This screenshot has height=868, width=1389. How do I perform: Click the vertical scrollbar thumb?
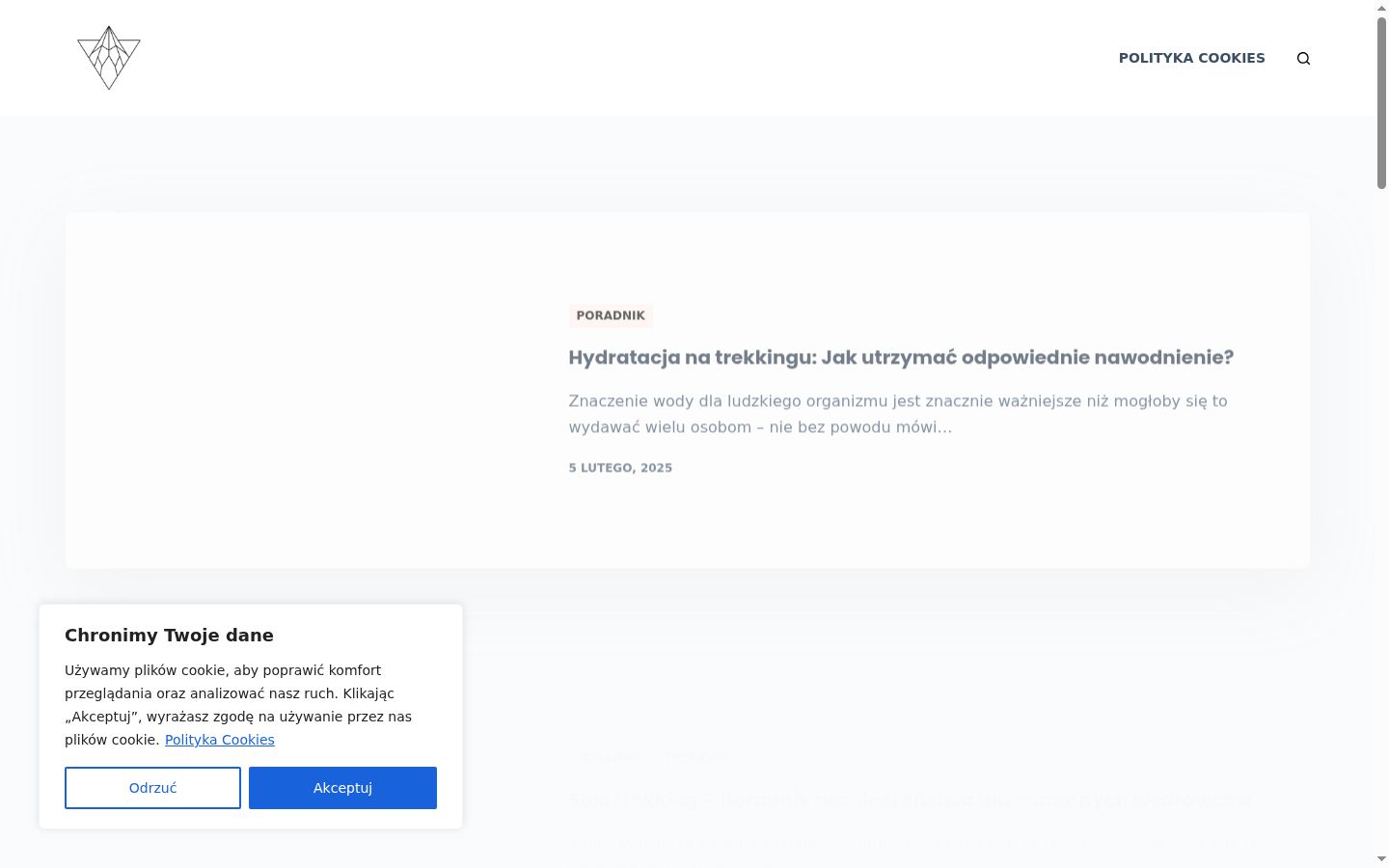[x=1381, y=102]
